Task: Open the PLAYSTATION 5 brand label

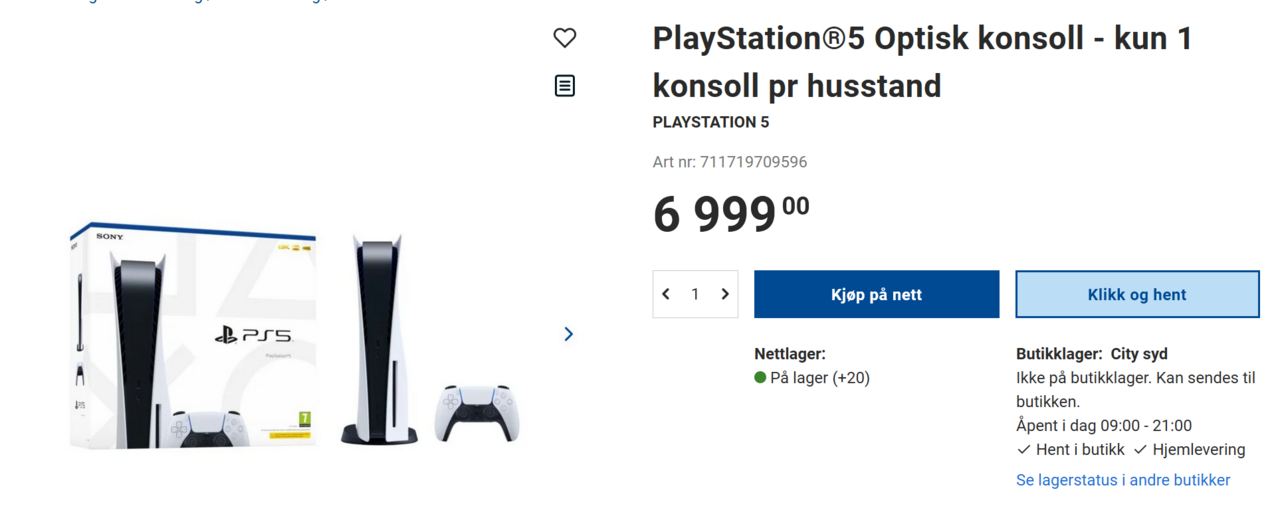Action: click(711, 122)
